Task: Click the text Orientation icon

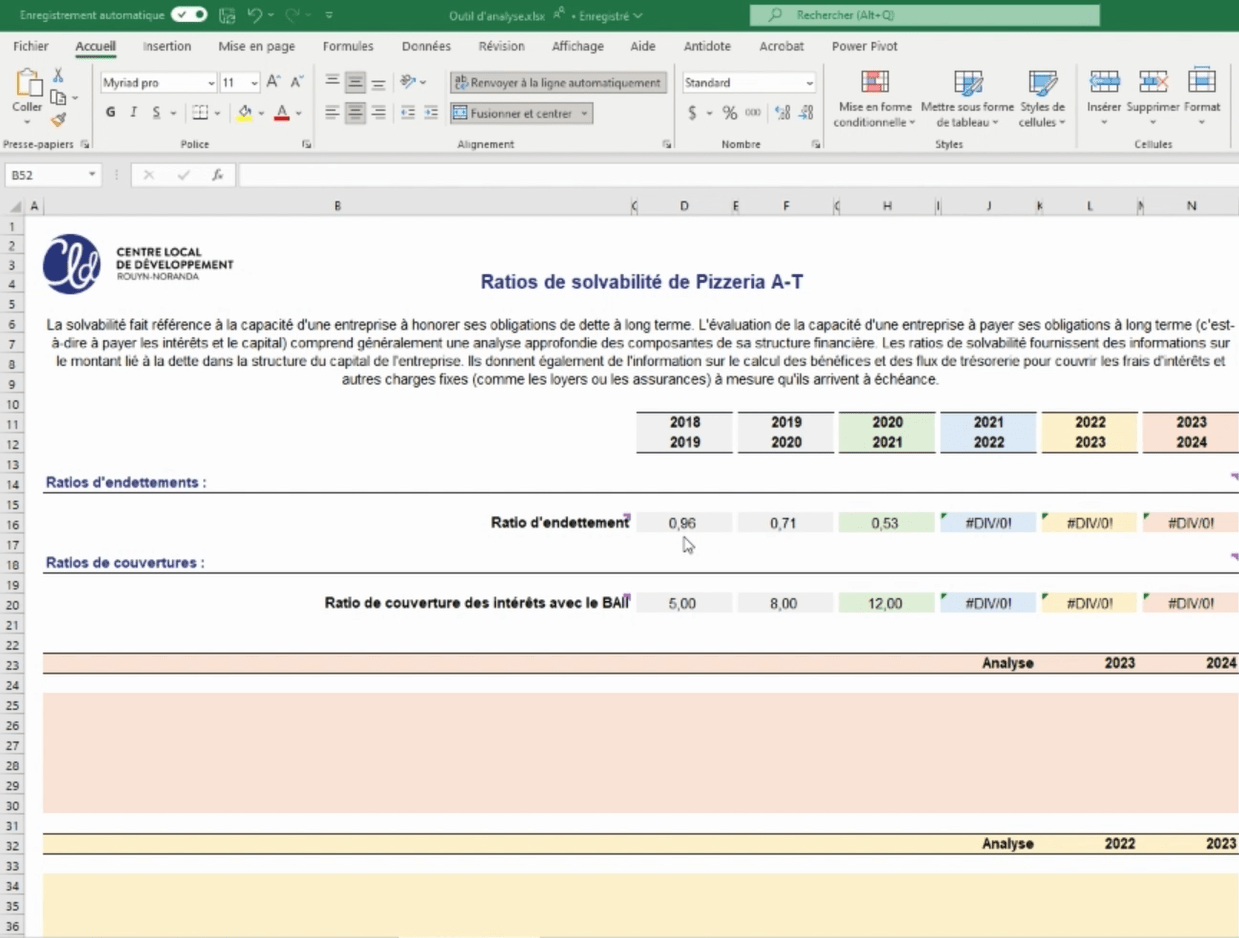Action: coord(408,83)
